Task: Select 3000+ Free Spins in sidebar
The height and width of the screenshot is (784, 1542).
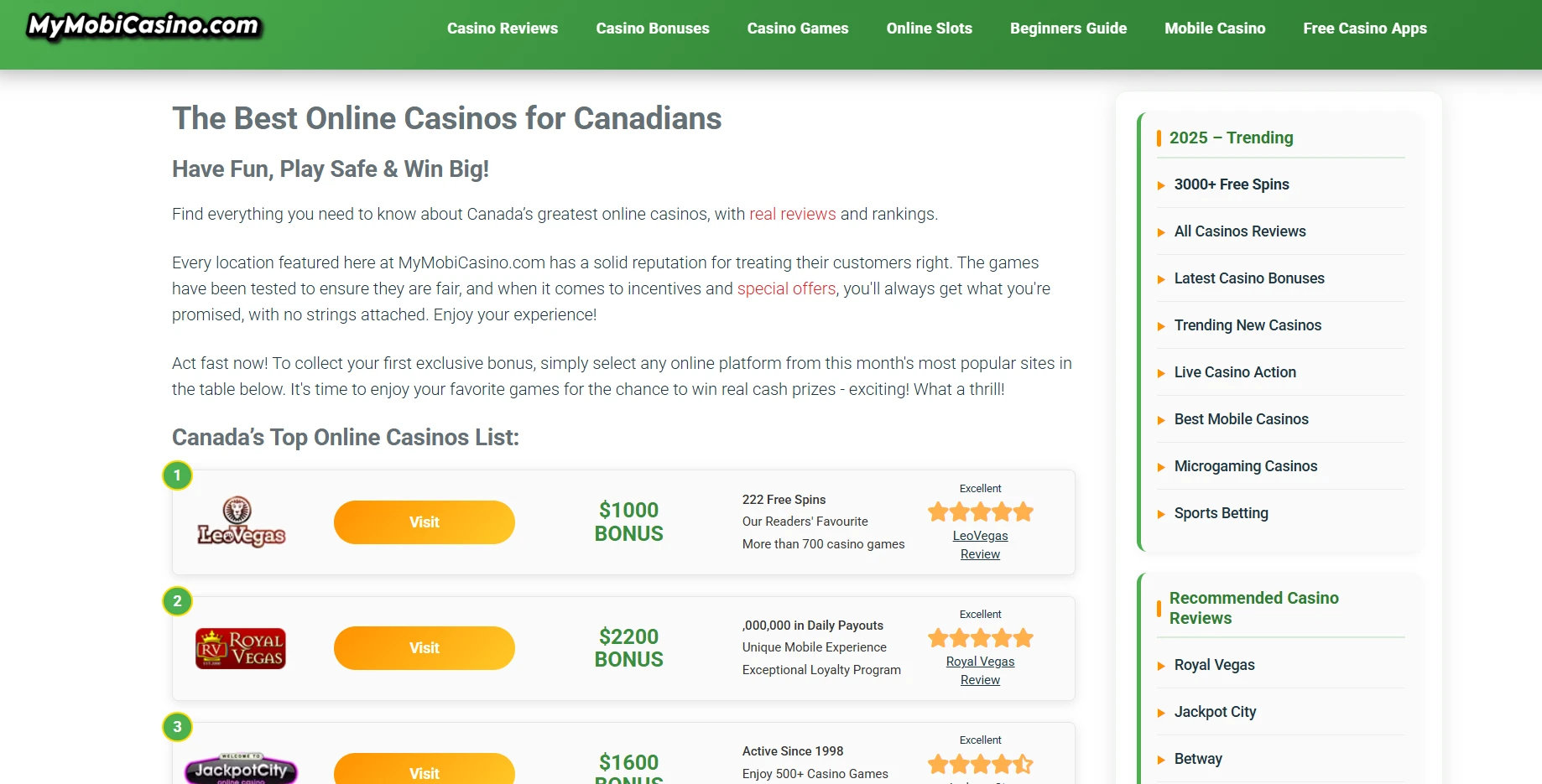Action: pyautogui.click(x=1231, y=184)
